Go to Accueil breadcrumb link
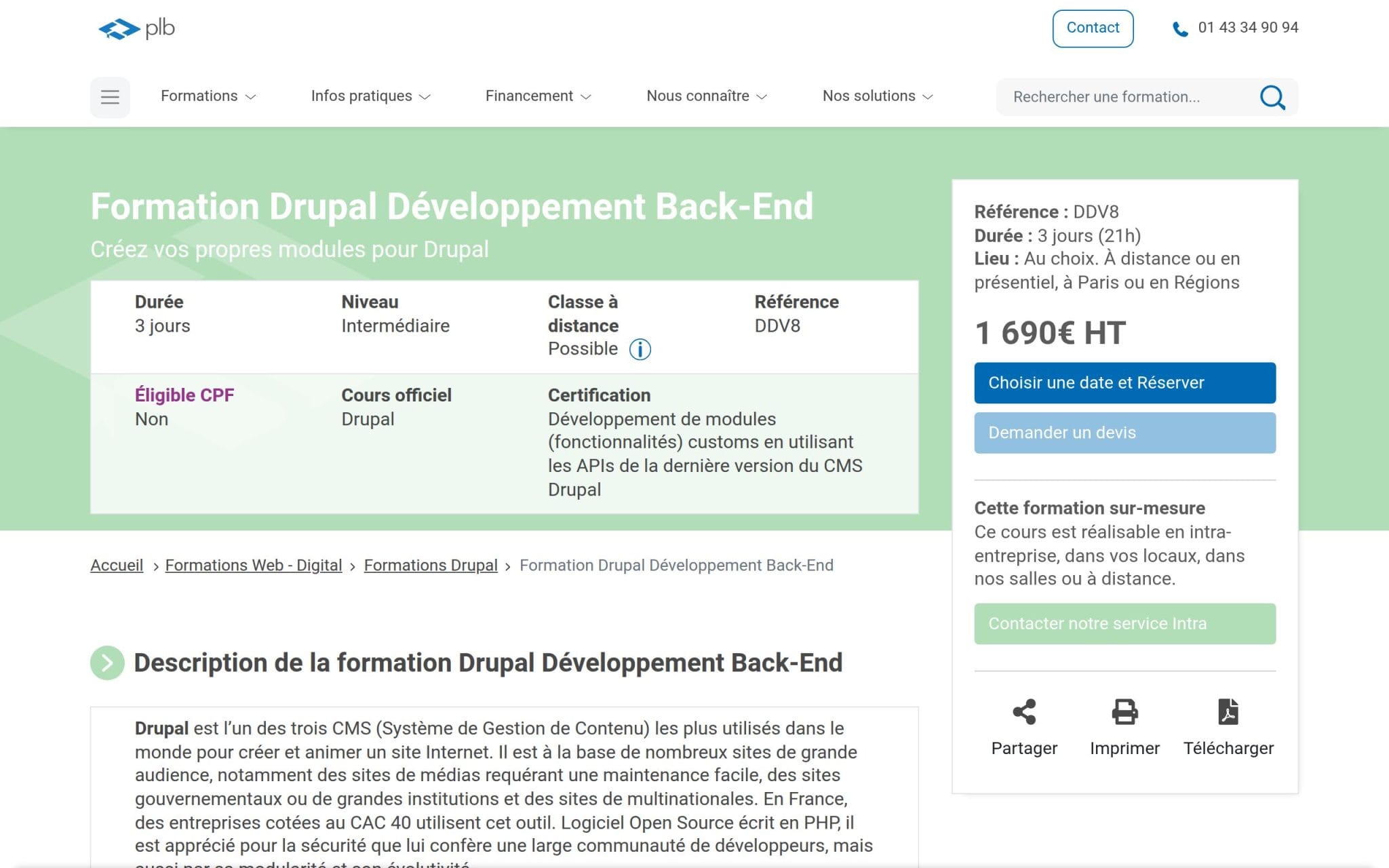 coord(117,566)
